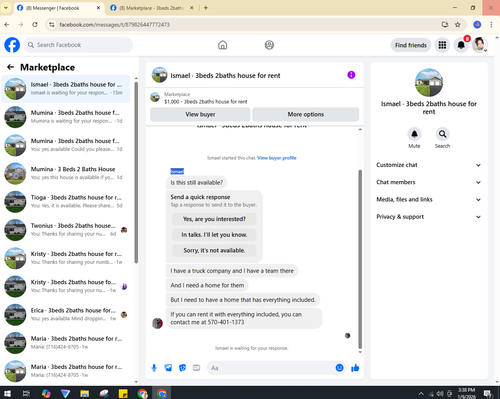Switch to Marketplace 3beds 2baths tab
This screenshot has width=500, height=399.
(152, 8)
